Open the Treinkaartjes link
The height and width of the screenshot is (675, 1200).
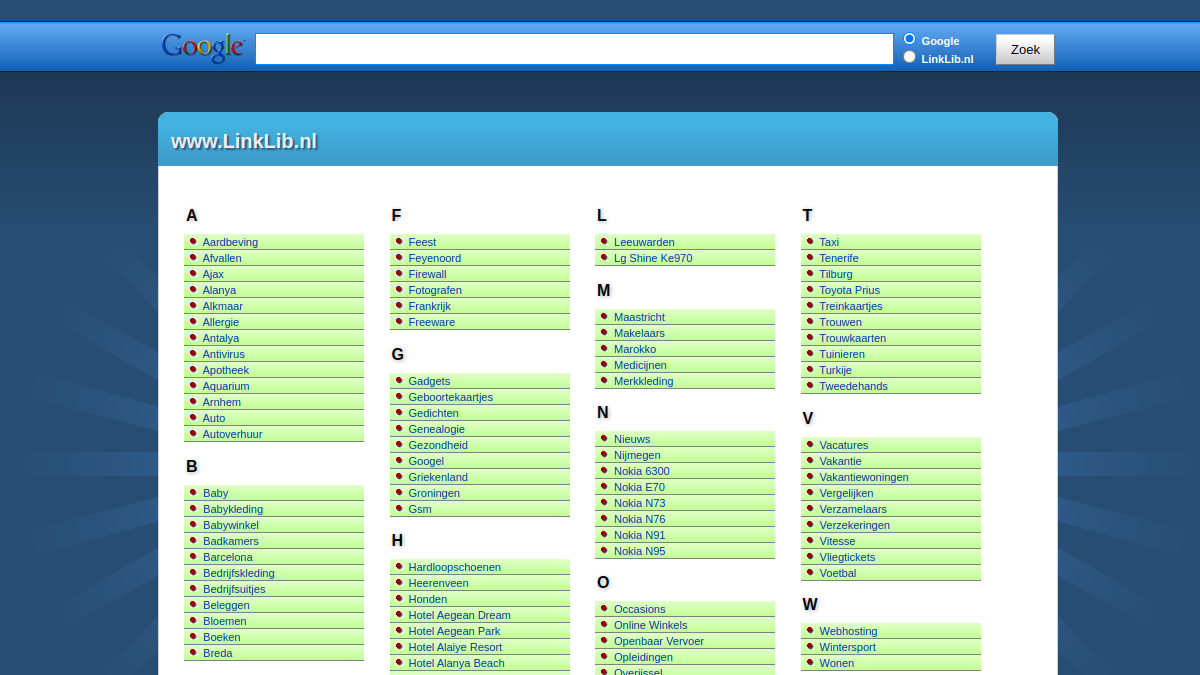point(851,306)
